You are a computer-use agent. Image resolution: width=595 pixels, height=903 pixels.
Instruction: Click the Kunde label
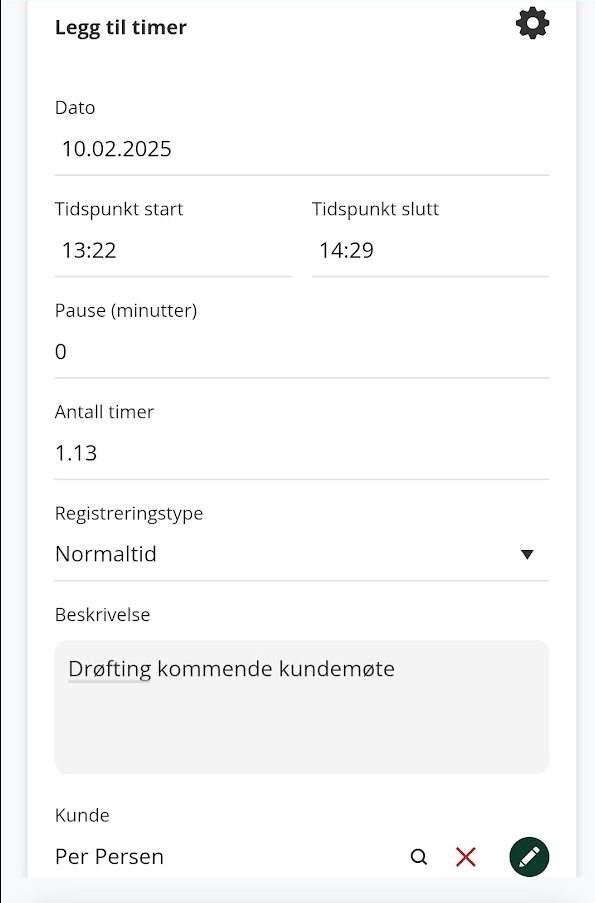point(82,815)
